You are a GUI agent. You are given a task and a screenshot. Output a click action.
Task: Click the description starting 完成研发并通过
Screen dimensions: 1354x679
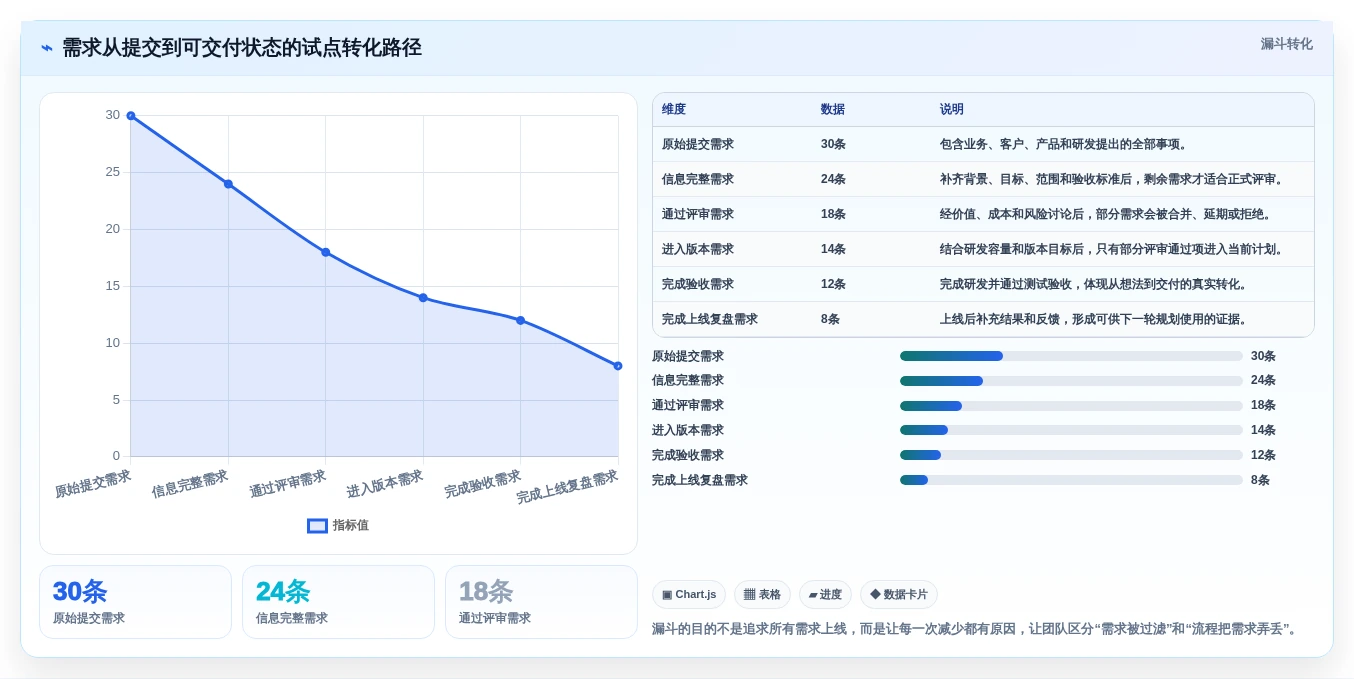[x=1095, y=284]
